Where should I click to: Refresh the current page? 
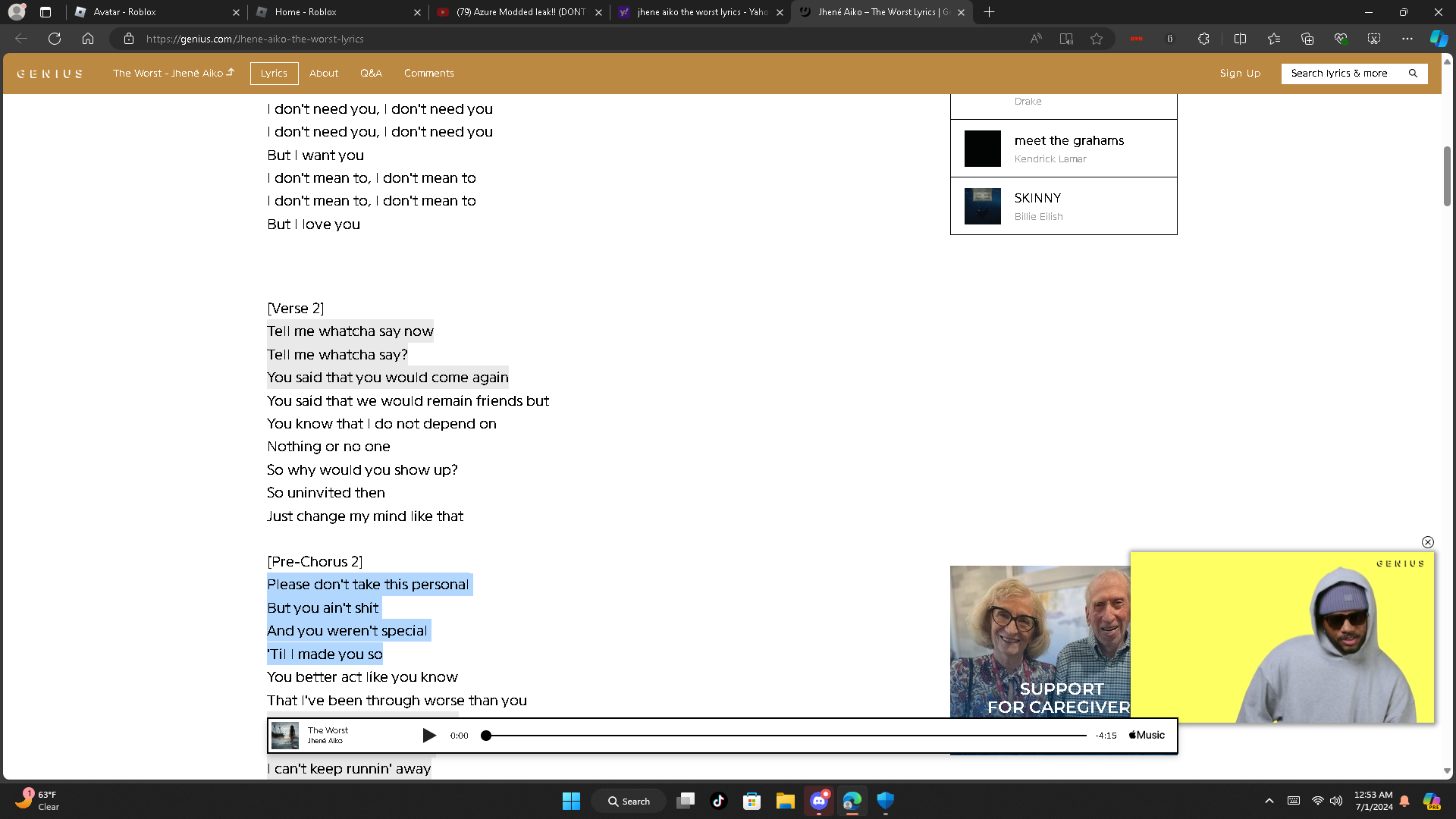55,39
